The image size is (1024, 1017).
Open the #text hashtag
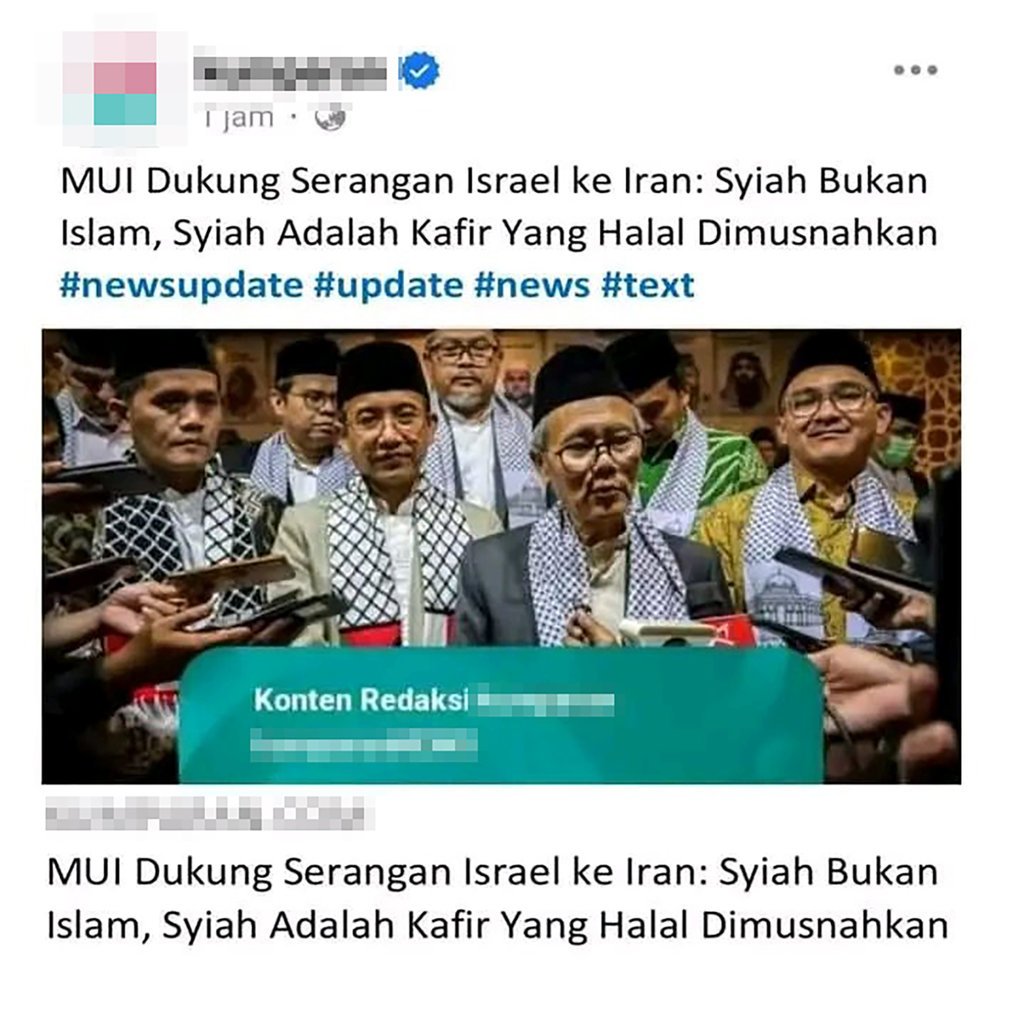[x=647, y=285]
